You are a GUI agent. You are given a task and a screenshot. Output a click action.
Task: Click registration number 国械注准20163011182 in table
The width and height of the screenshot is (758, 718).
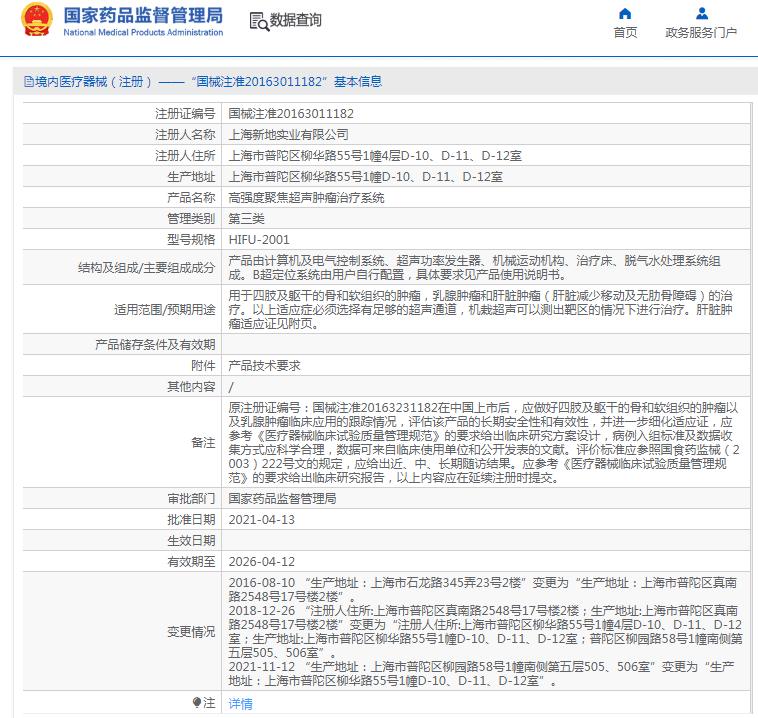click(291, 114)
